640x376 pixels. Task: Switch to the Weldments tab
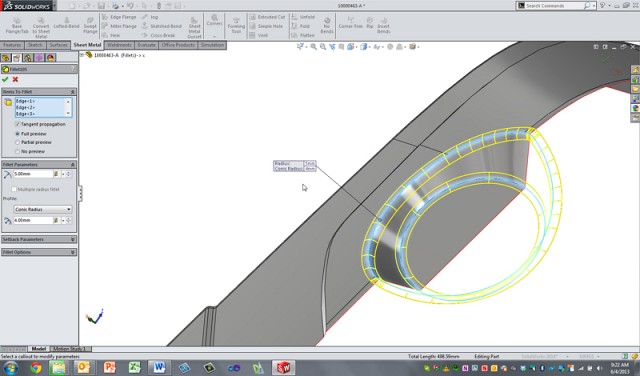119,45
